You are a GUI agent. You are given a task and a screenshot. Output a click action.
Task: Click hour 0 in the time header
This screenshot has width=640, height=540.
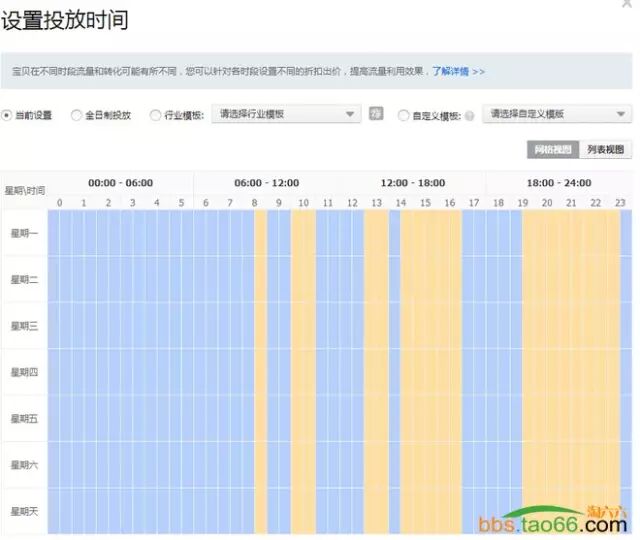(x=60, y=203)
